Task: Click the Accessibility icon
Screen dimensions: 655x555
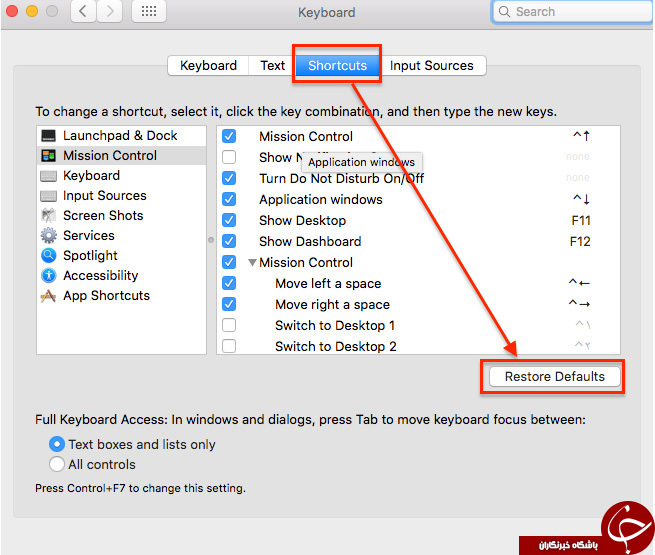Action: [48, 275]
